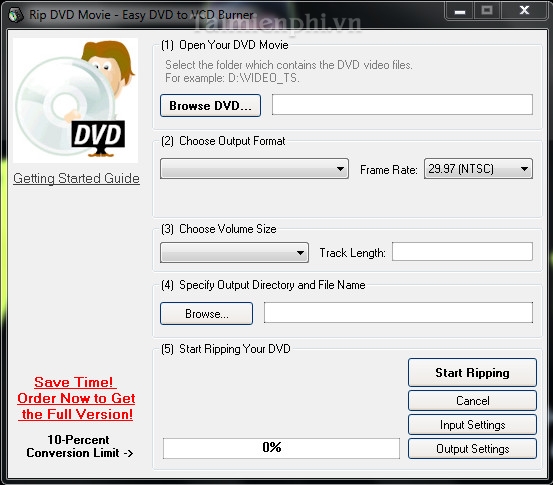This screenshot has width=553, height=485.
Task: Click the Start Ripping button
Action: coord(472,372)
